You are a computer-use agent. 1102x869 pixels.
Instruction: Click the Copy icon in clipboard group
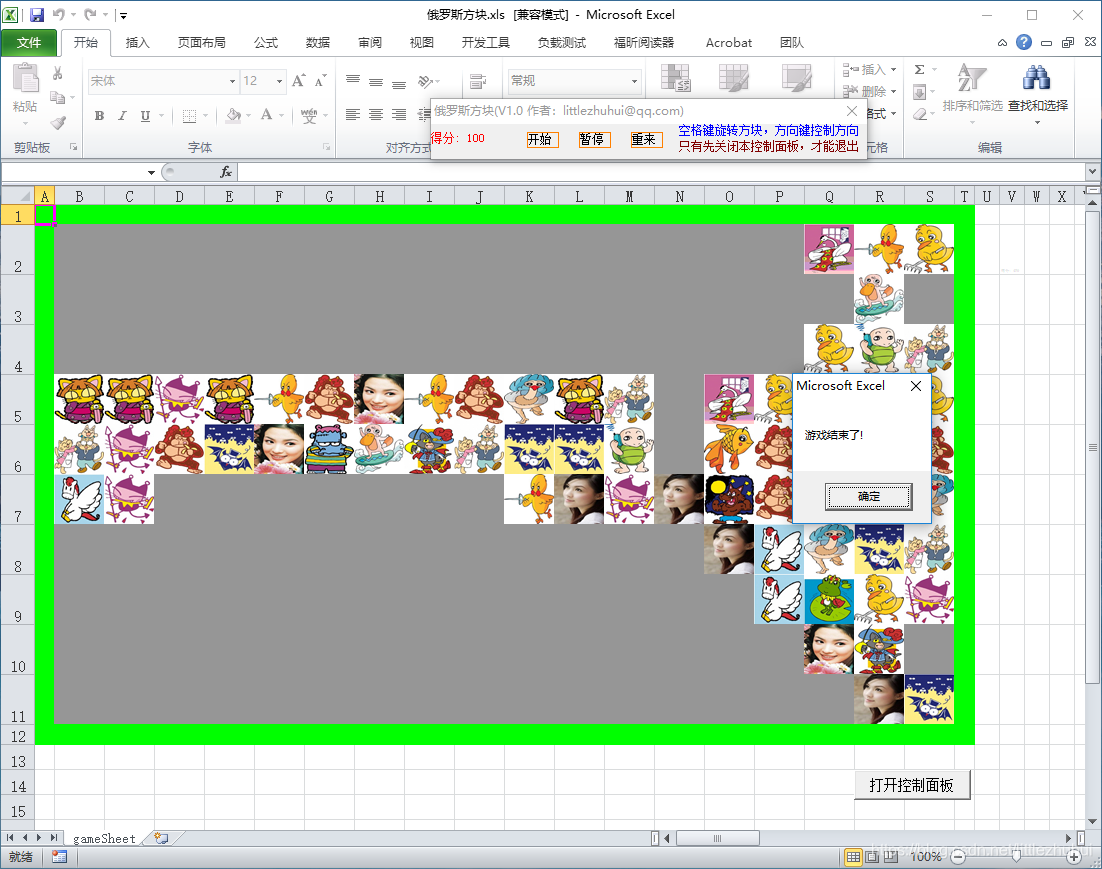[58, 98]
